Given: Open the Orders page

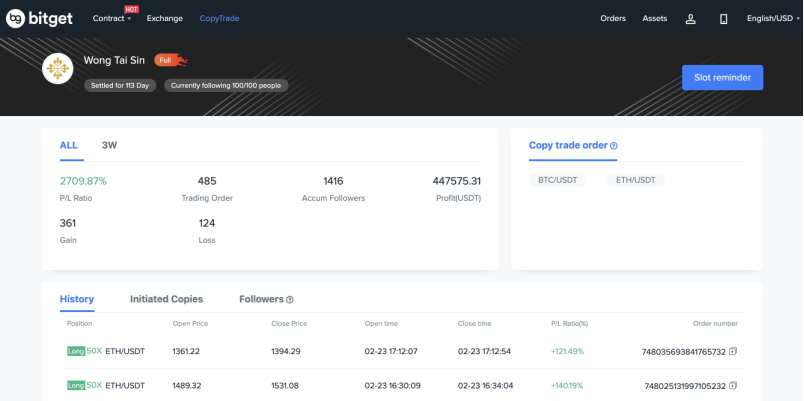Looking at the screenshot, I should pyautogui.click(x=613, y=18).
